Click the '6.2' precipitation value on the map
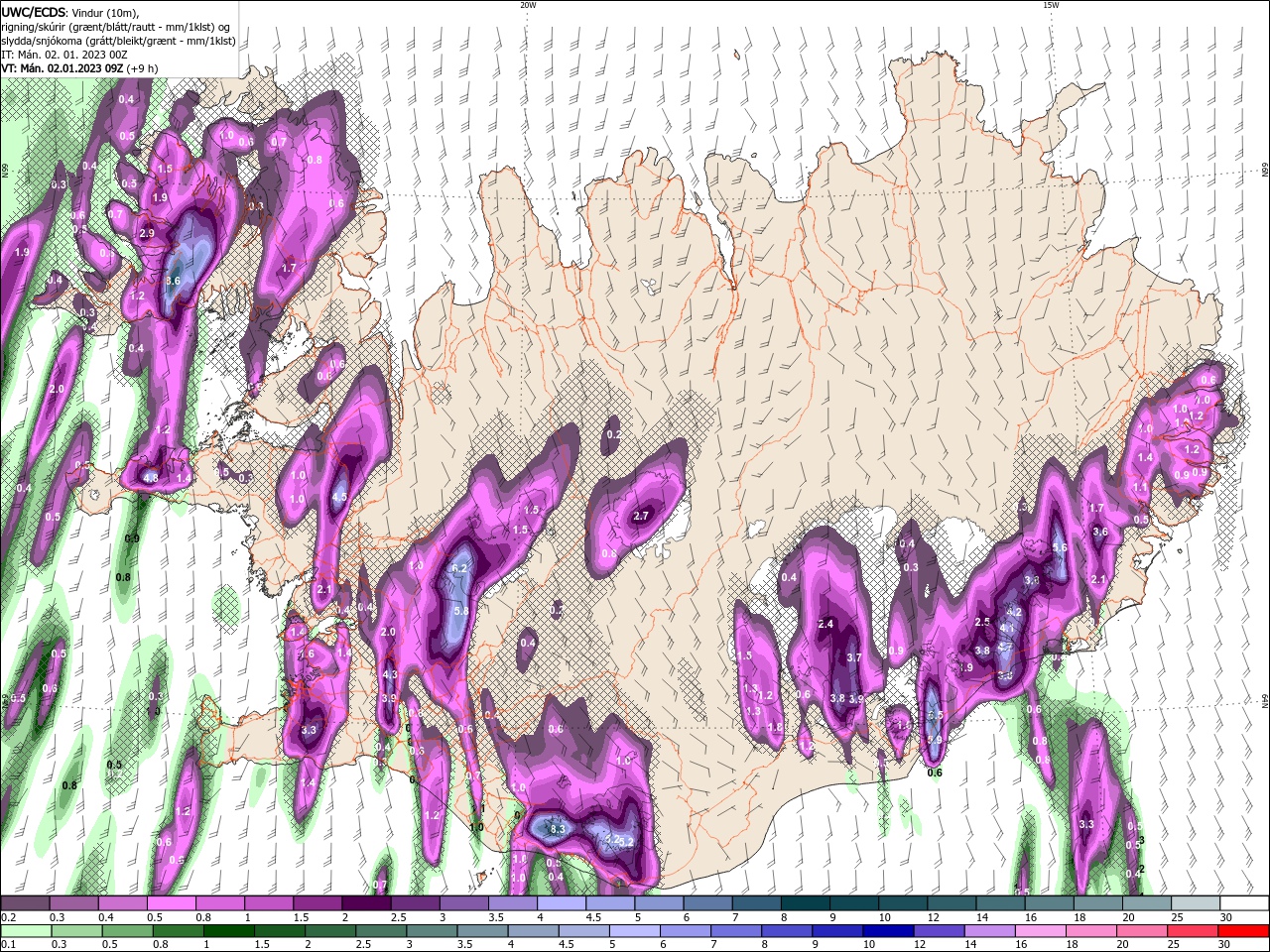The height and width of the screenshot is (952, 1270). (x=459, y=568)
